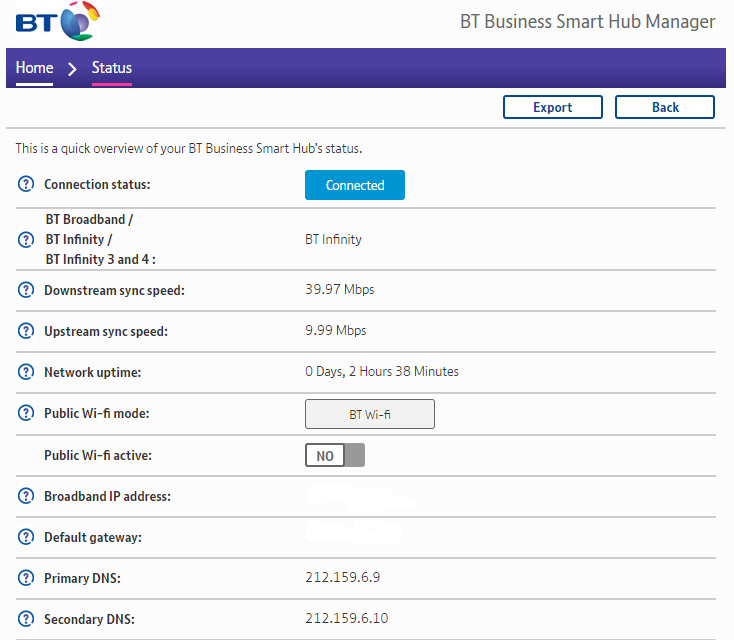Click the BT logo
This screenshot has height=640, width=734.
point(58,21)
